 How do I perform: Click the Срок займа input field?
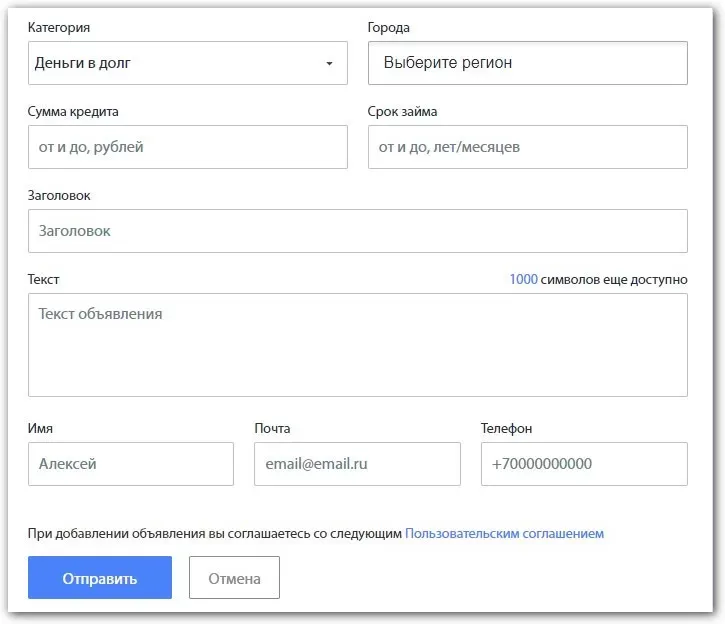tap(527, 147)
